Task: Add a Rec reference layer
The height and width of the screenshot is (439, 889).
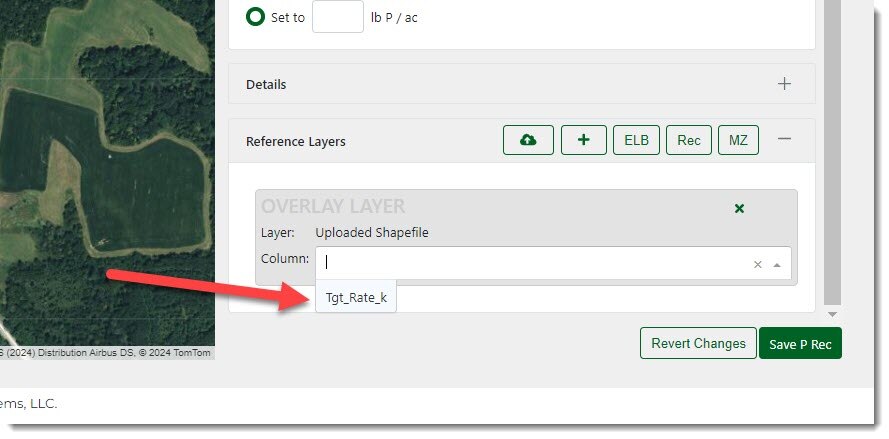Action: tap(688, 140)
